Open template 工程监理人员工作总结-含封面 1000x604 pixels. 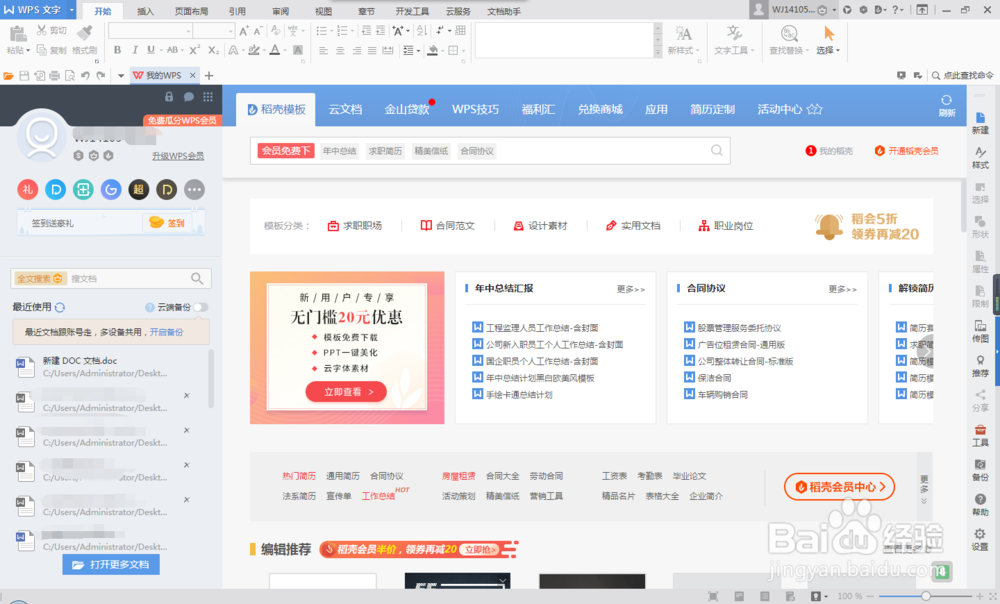pyautogui.click(x=541, y=328)
